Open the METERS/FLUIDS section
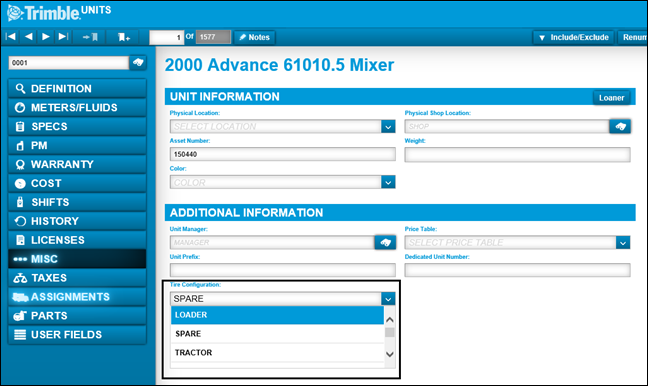The height and width of the screenshot is (386, 648). [x=77, y=107]
